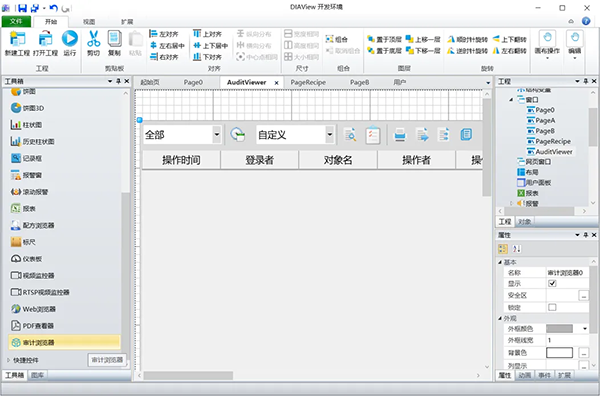The width and height of the screenshot is (600, 396).
Task: Click the print icon in audit viewer toolbar
Action: [400, 135]
